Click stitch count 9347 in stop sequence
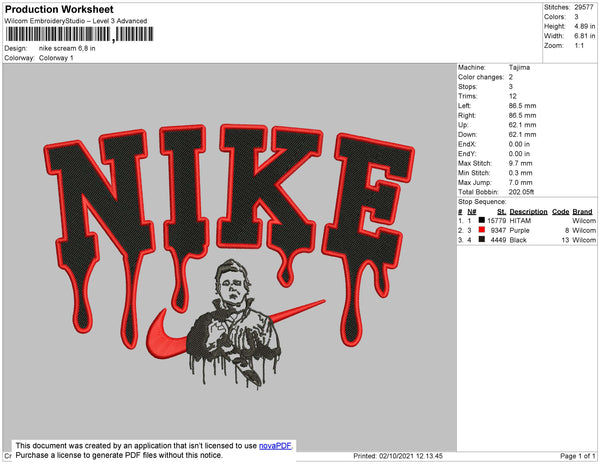The height and width of the screenshot is (464, 600). (498, 230)
